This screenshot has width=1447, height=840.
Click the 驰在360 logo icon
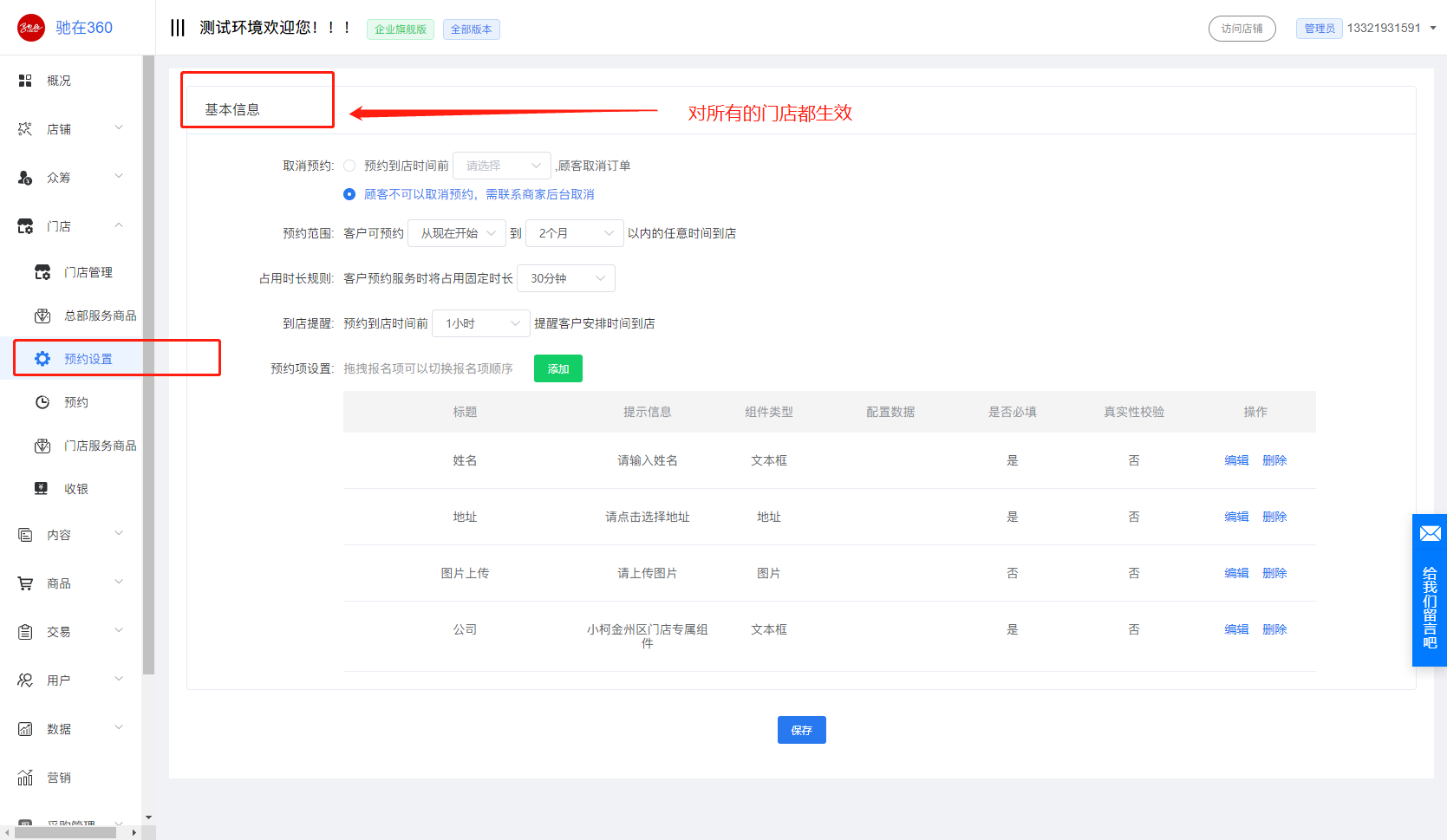31,28
